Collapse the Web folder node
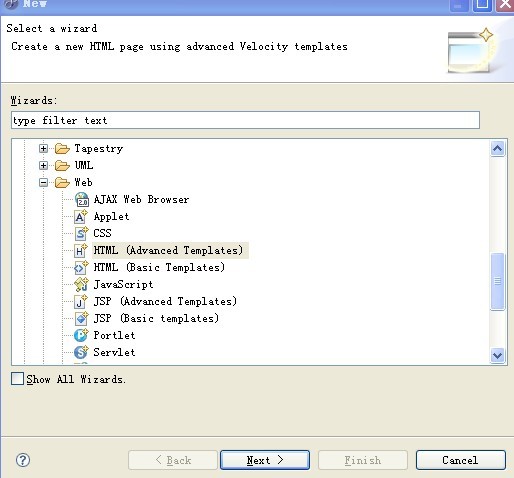The height and width of the screenshot is (478, 514). 43,182
